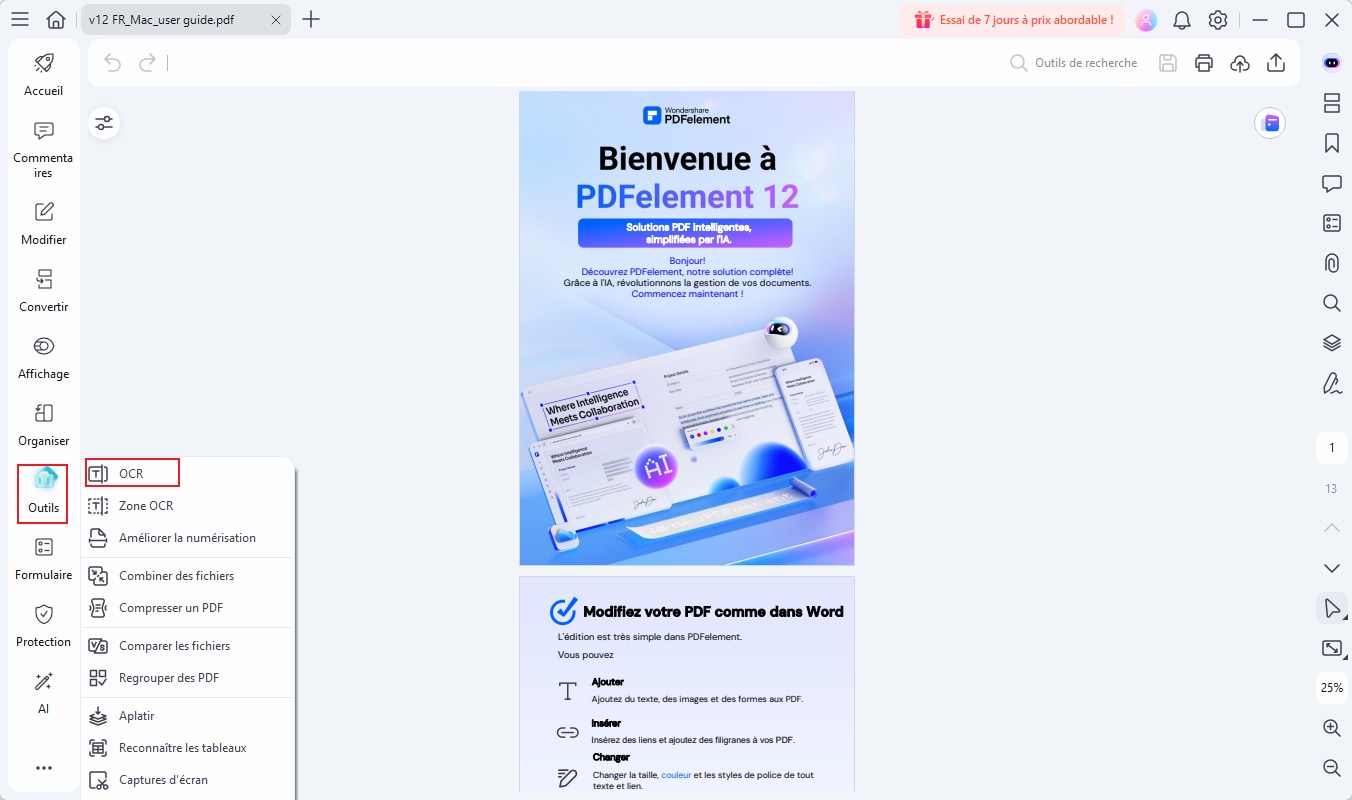1352x800 pixels.
Task: Toggle fit page view mode
Action: pyautogui.click(x=1331, y=648)
